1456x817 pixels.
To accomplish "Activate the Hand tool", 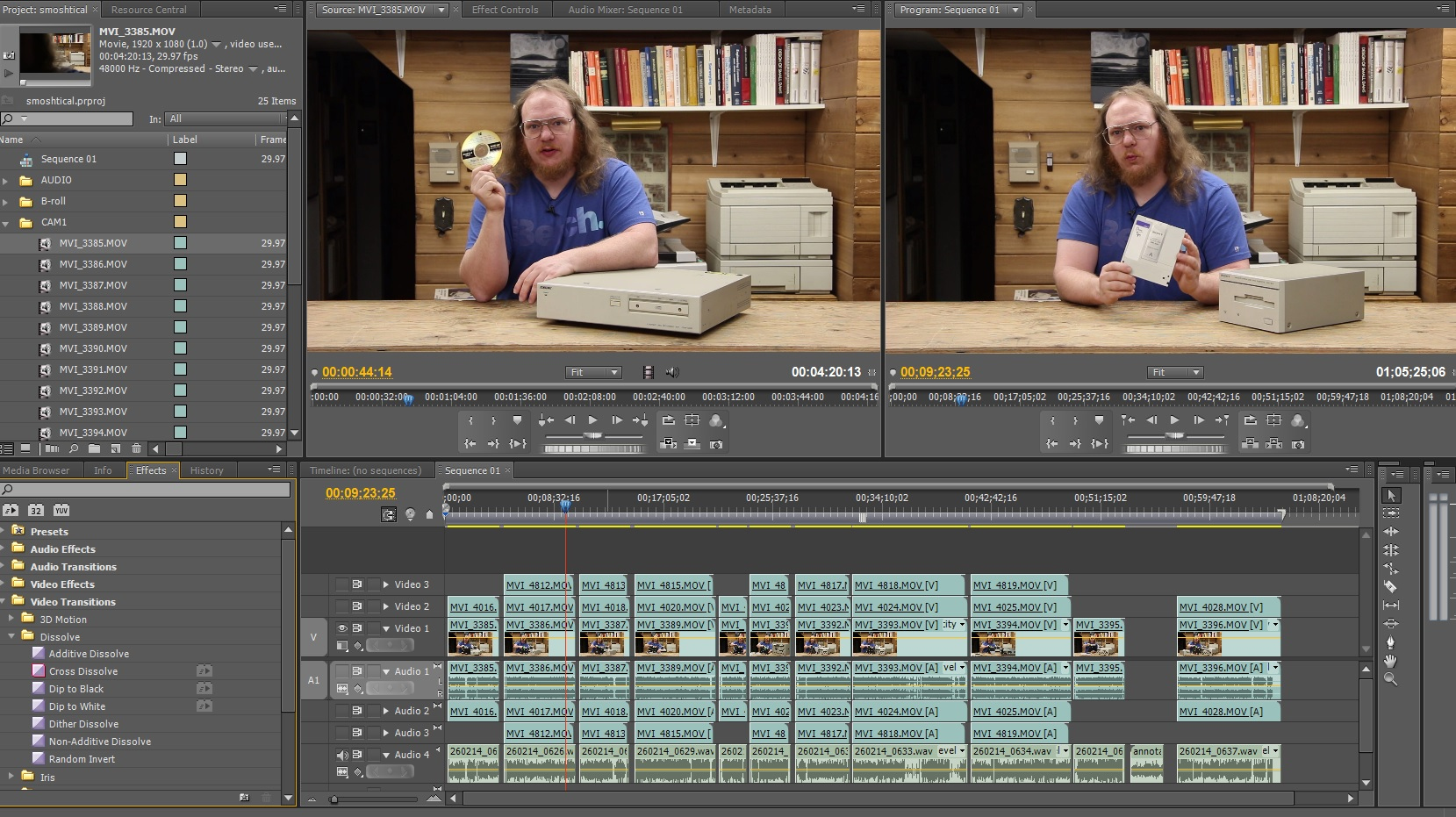I will (x=1390, y=661).
